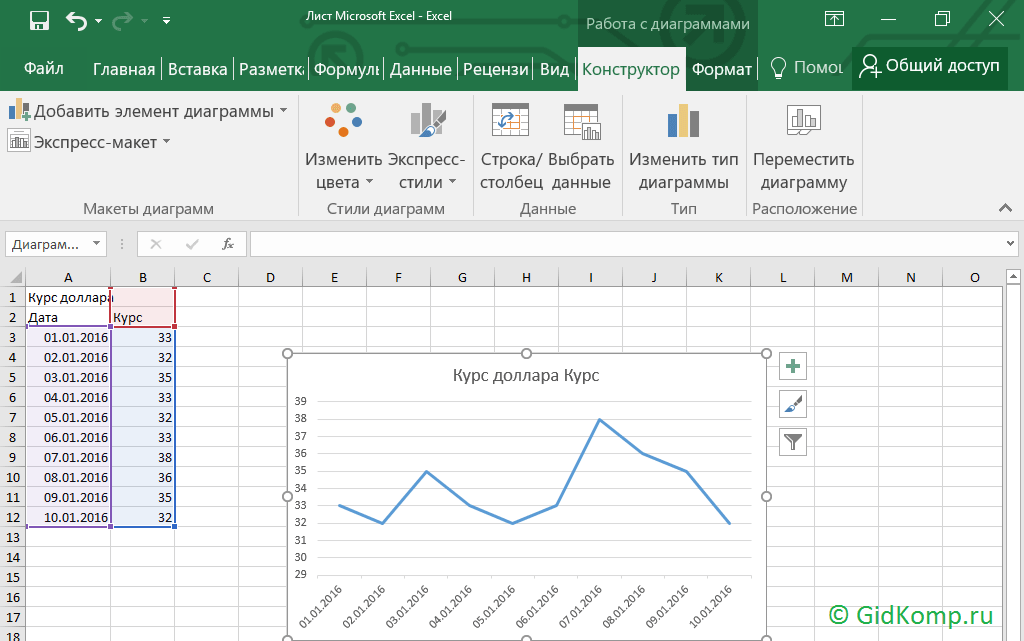
Task: Open the Файл menu
Action: click(44, 69)
